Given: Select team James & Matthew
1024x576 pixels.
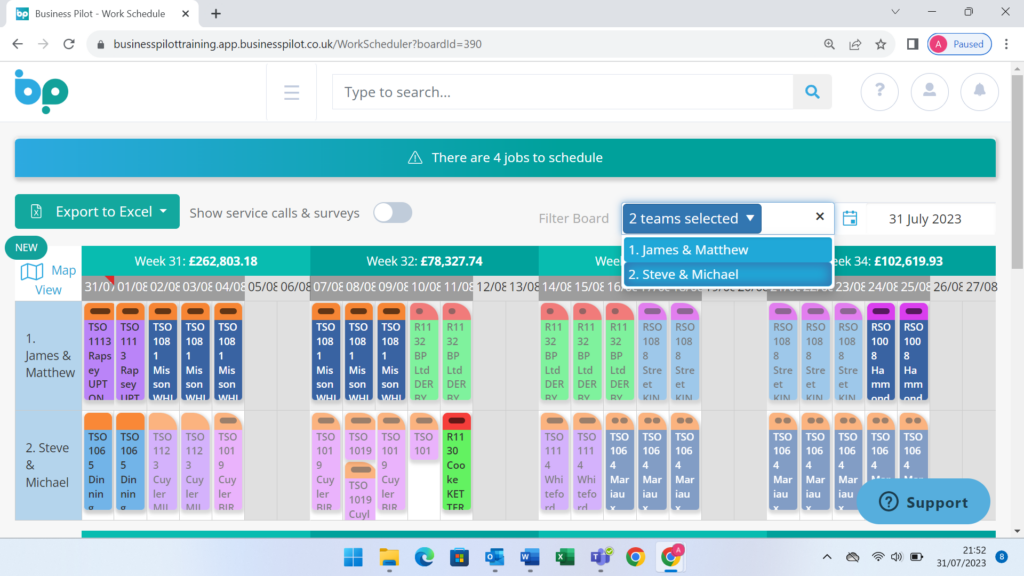Looking at the screenshot, I should point(727,249).
